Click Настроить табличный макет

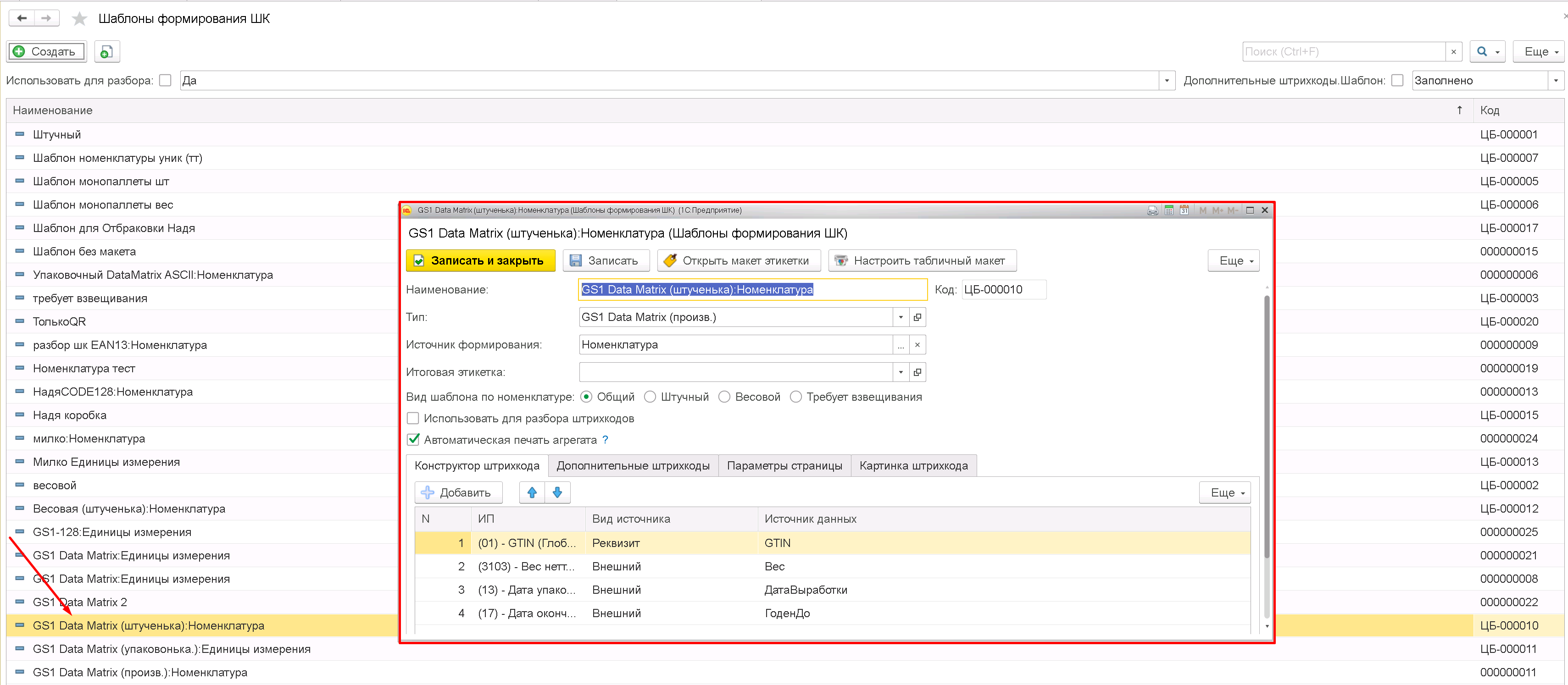point(922,261)
